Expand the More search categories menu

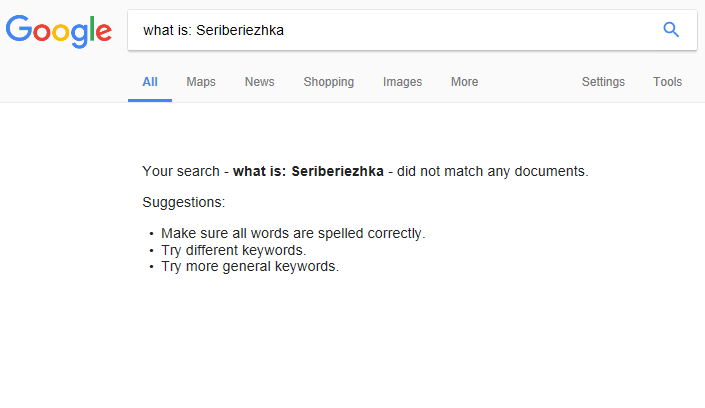tap(464, 82)
